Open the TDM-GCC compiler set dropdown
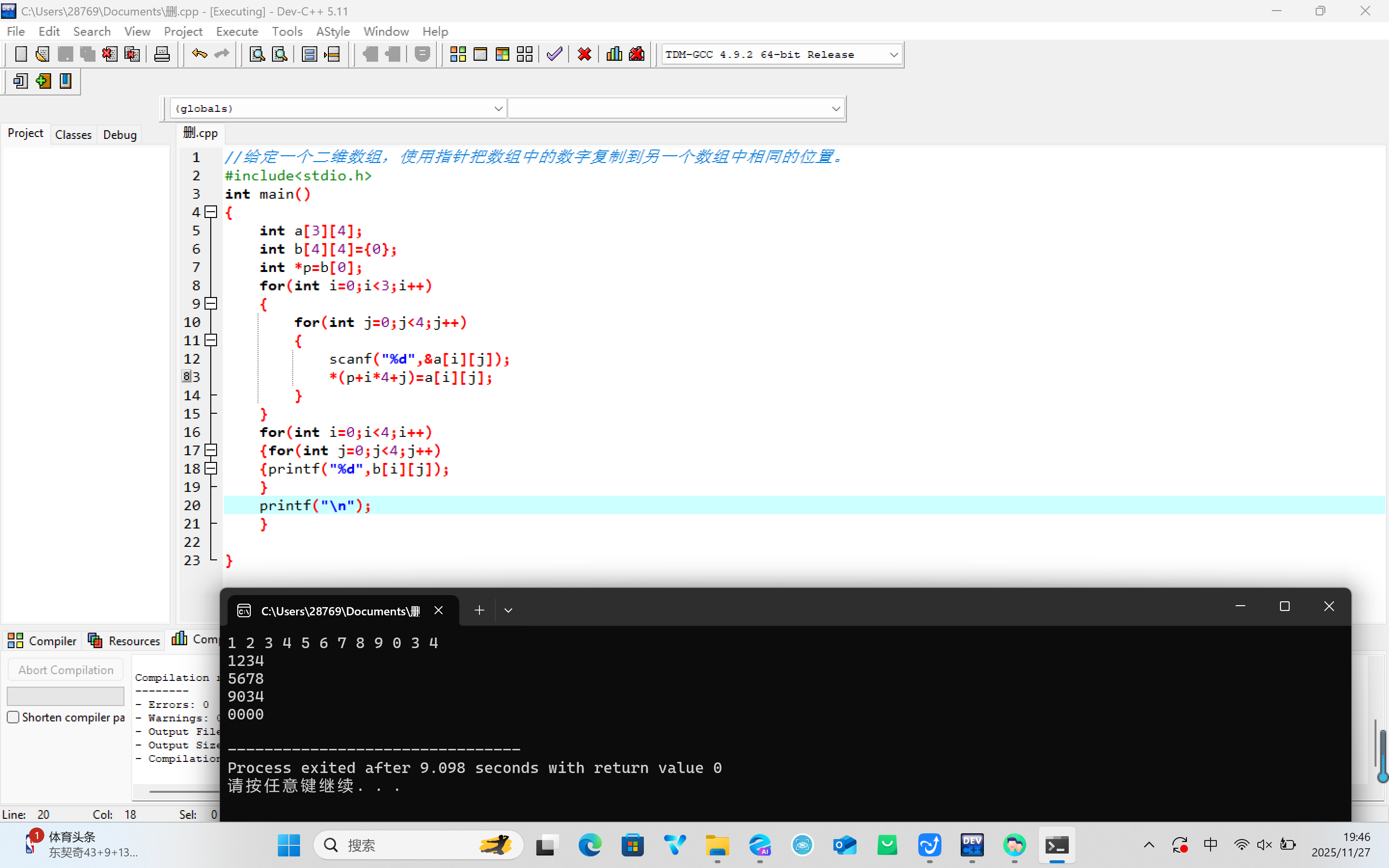The image size is (1389, 868). (x=893, y=55)
